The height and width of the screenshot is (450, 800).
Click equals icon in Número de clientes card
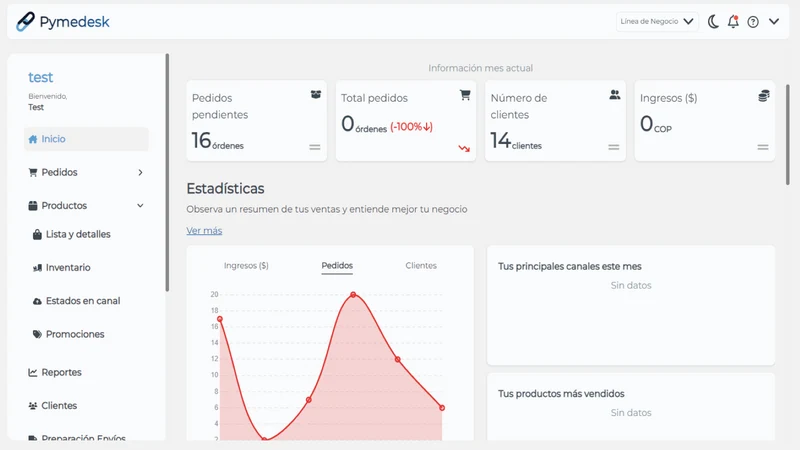(x=614, y=147)
